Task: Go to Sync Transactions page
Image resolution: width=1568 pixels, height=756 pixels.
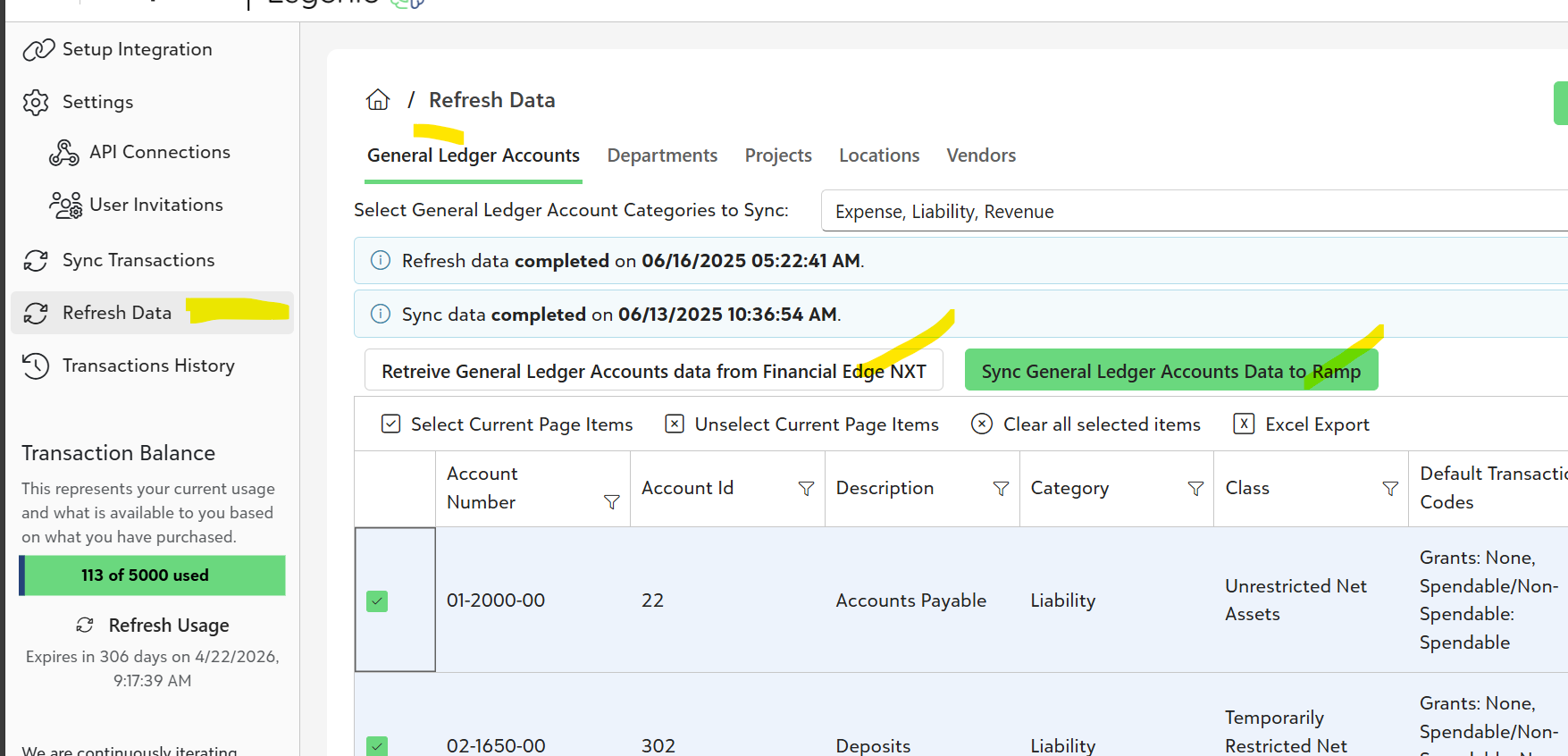Action: [x=138, y=261]
